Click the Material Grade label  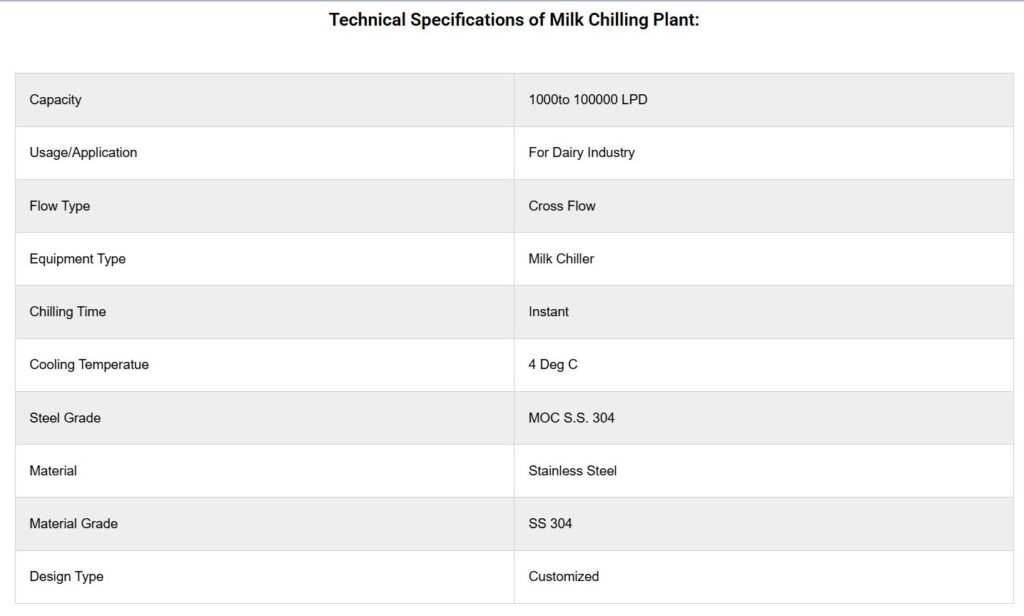[75, 524]
